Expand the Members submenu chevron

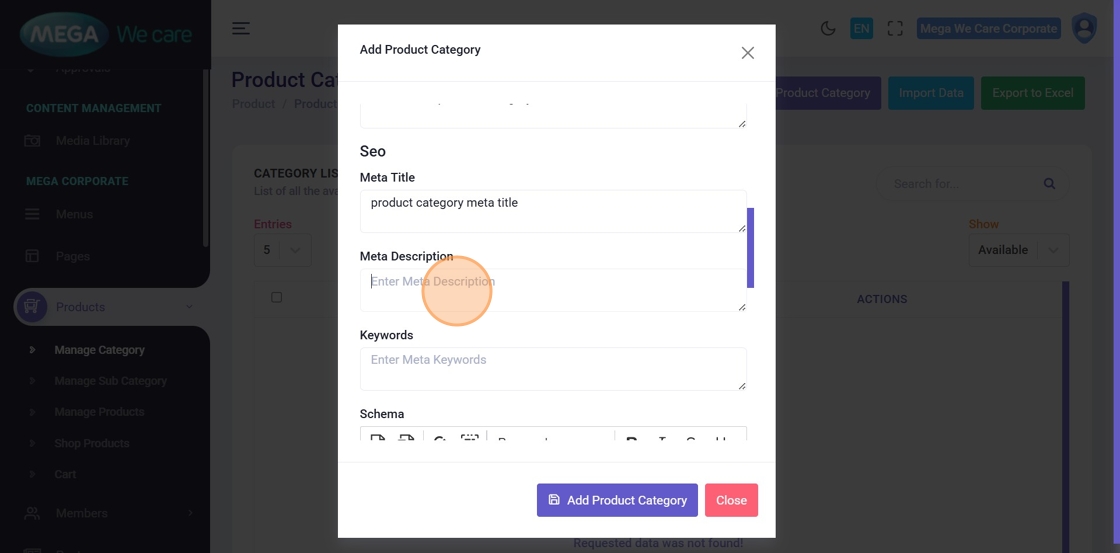coord(190,513)
